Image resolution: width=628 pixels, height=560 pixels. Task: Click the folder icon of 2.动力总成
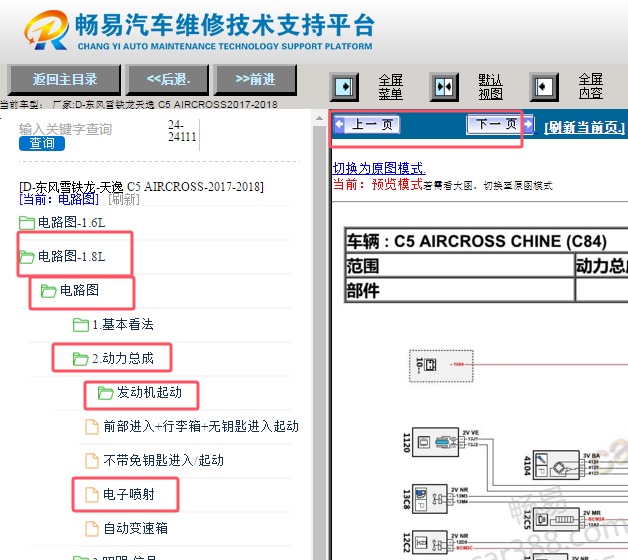point(81,359)
